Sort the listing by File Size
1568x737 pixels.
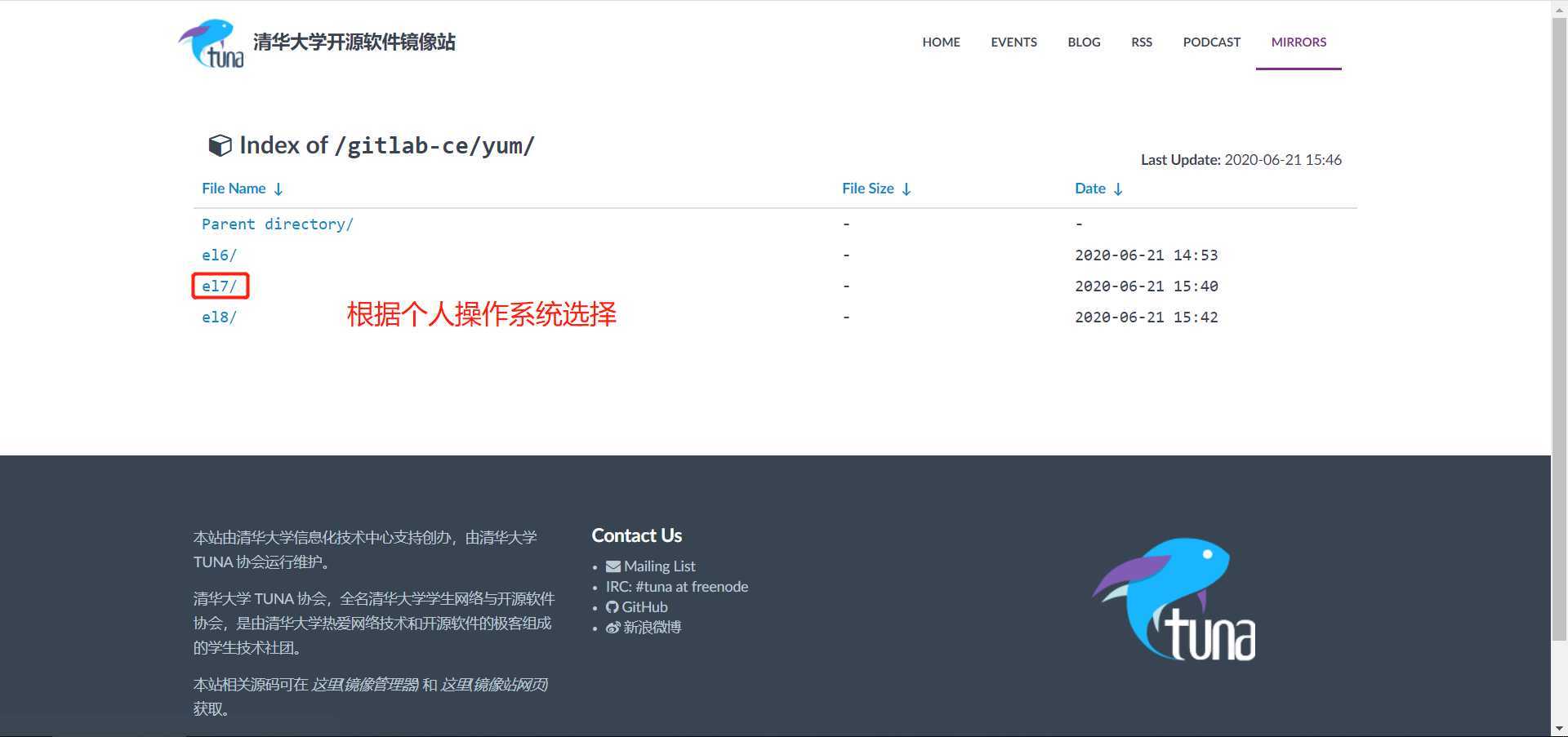click(x=867, y=189)
